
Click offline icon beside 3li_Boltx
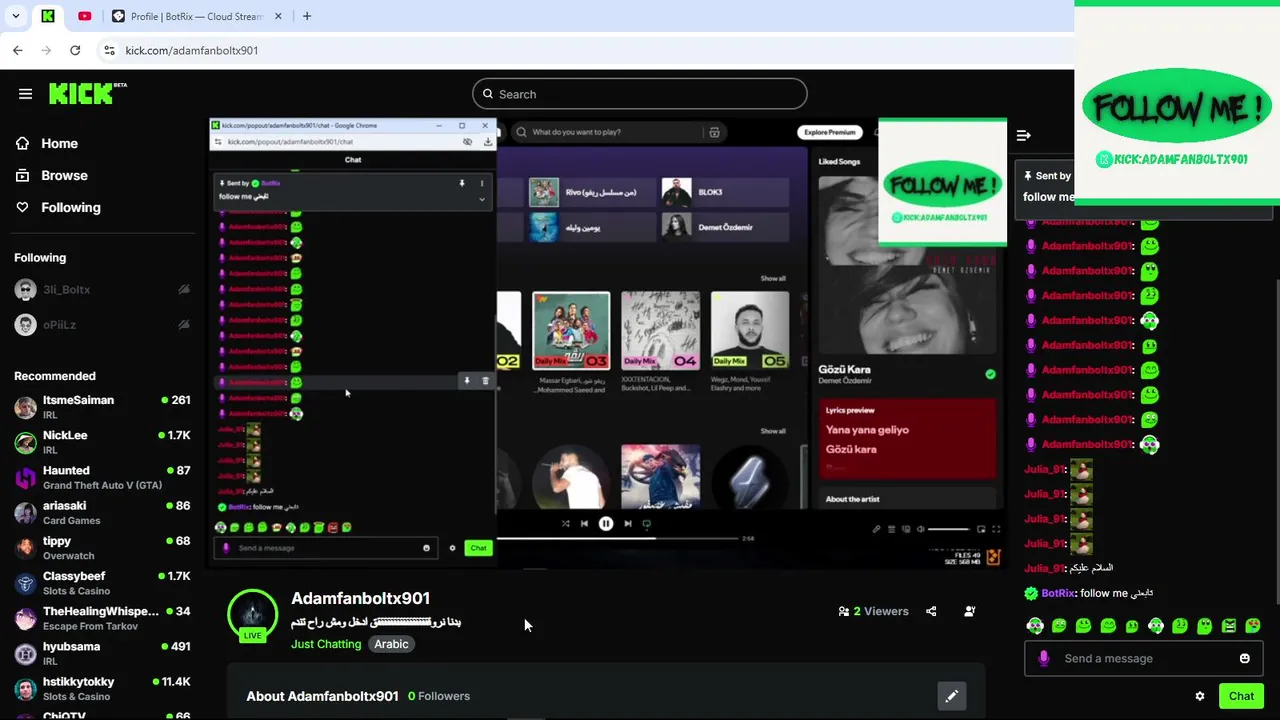(x=184, y=289)
